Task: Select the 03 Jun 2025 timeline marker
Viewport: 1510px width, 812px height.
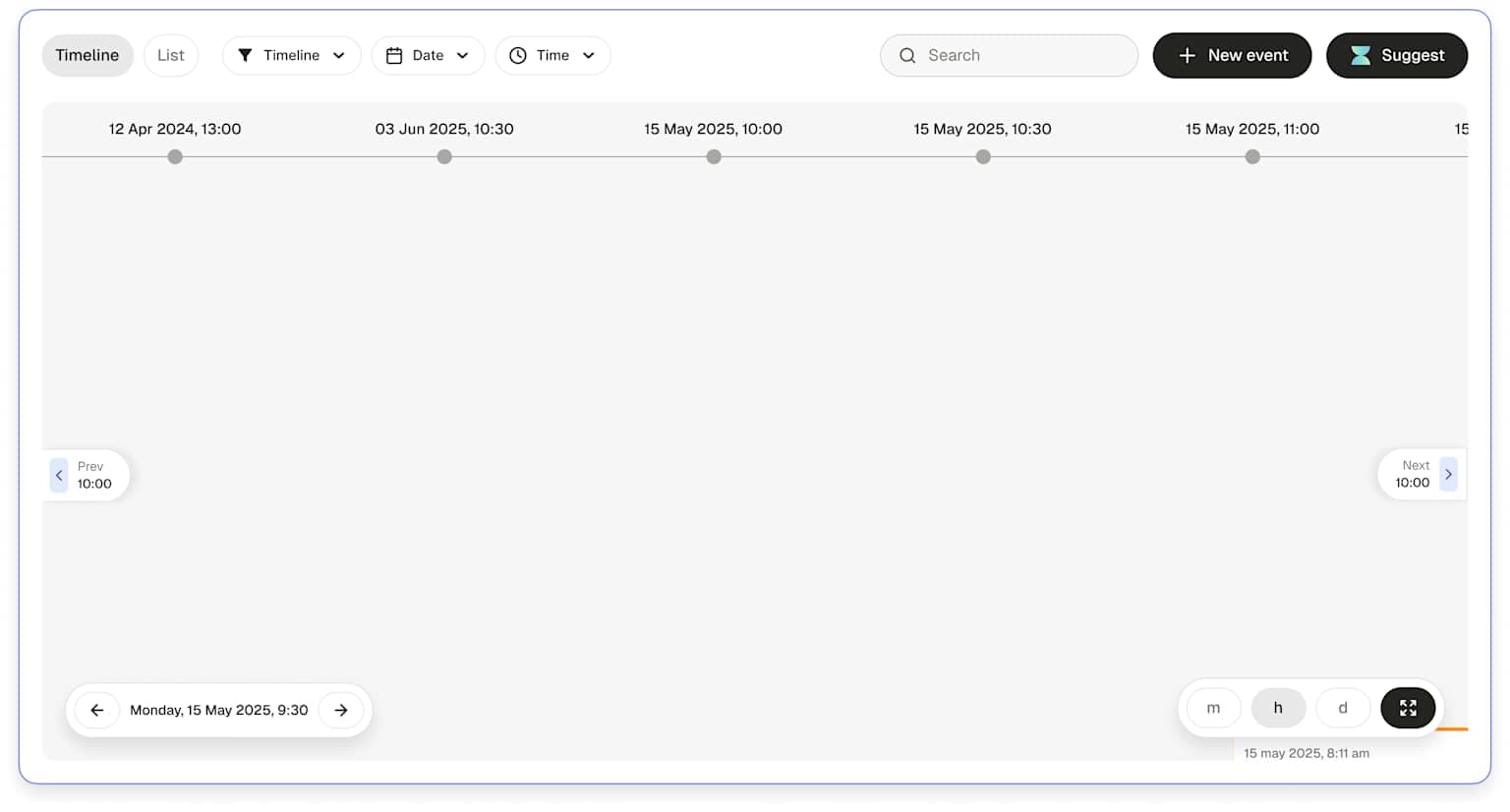Action: click(444, 156)
